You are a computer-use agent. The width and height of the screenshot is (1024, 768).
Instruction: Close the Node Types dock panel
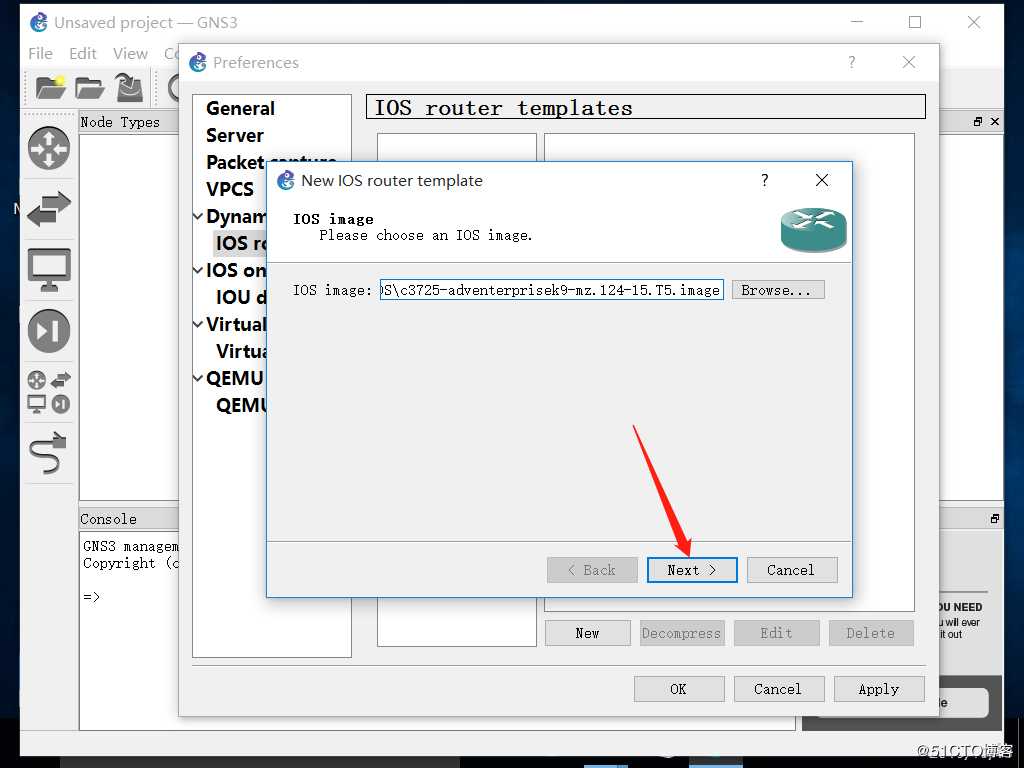coord(995,121)
